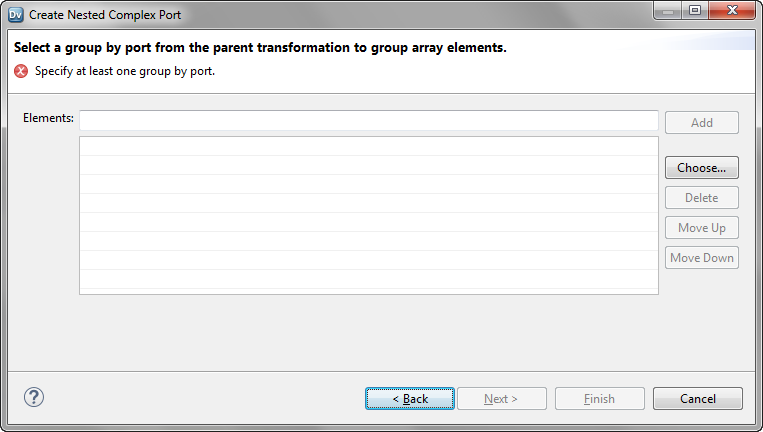Viewport: 763px width, 432px height.
Task: Click the Next > button
Action: point(501,399)
